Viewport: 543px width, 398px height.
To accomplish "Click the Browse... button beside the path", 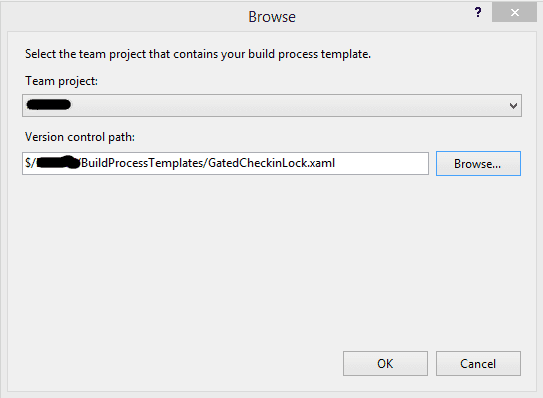I will [x=478, y=163].
